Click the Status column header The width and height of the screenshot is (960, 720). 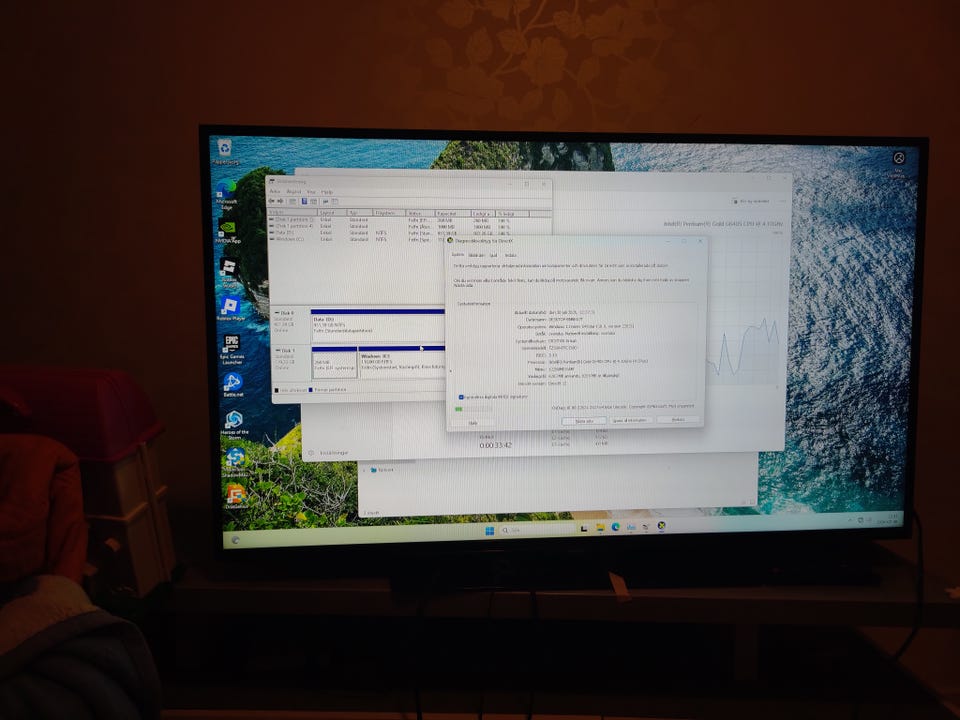click(420, 212)
